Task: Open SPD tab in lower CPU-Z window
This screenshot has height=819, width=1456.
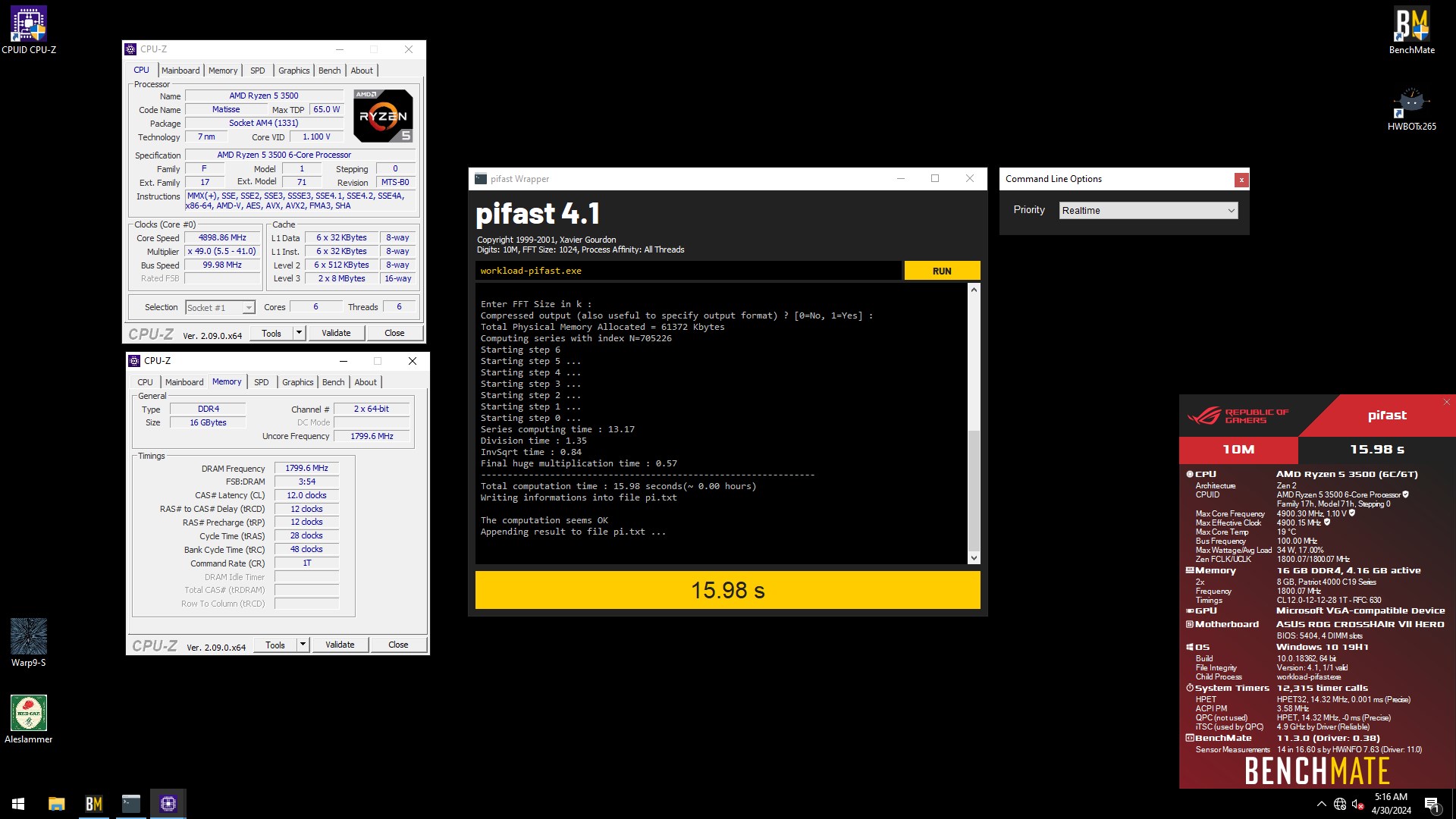Action: (262, 382)
